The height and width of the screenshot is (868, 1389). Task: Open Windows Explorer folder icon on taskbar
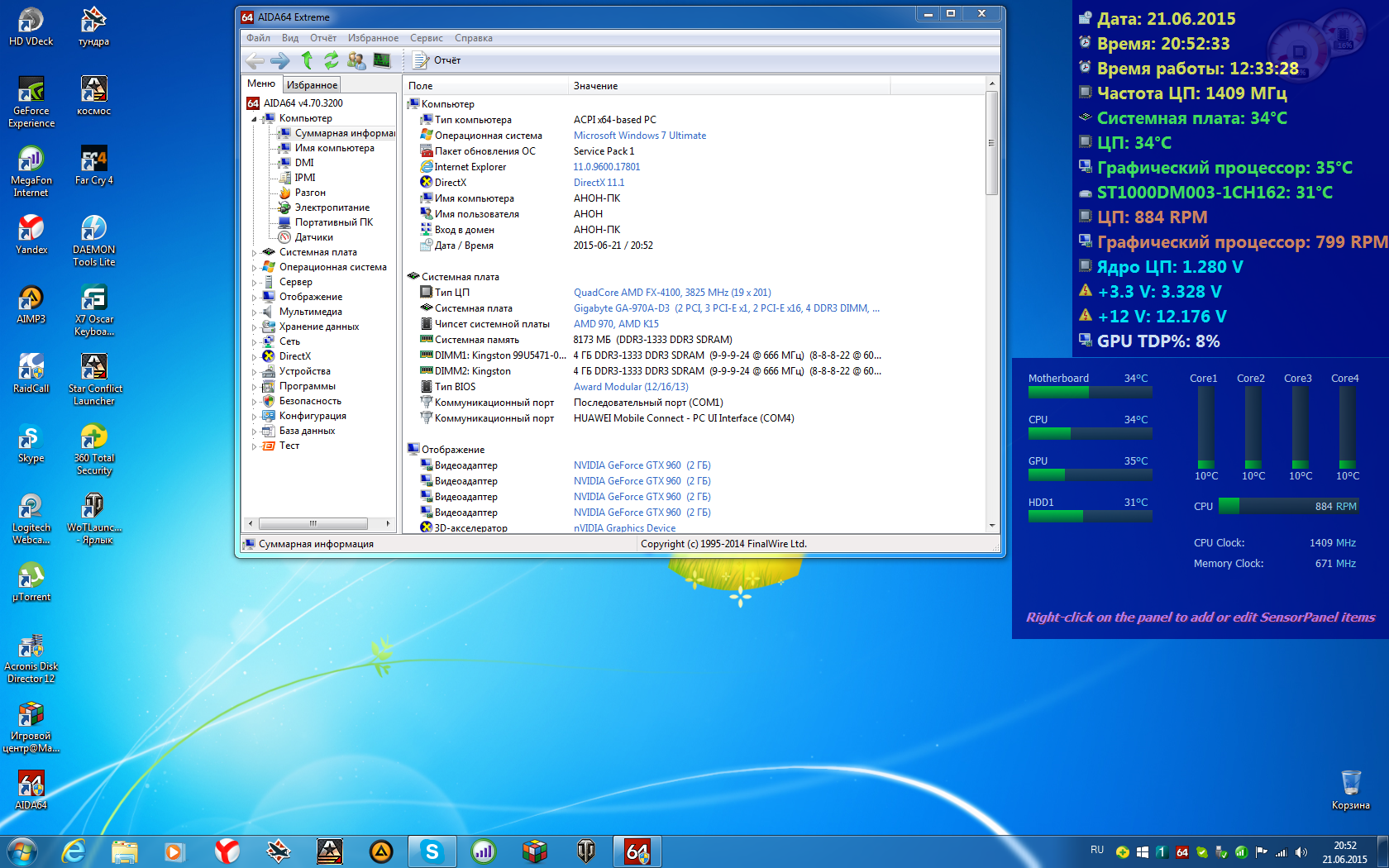124,851
